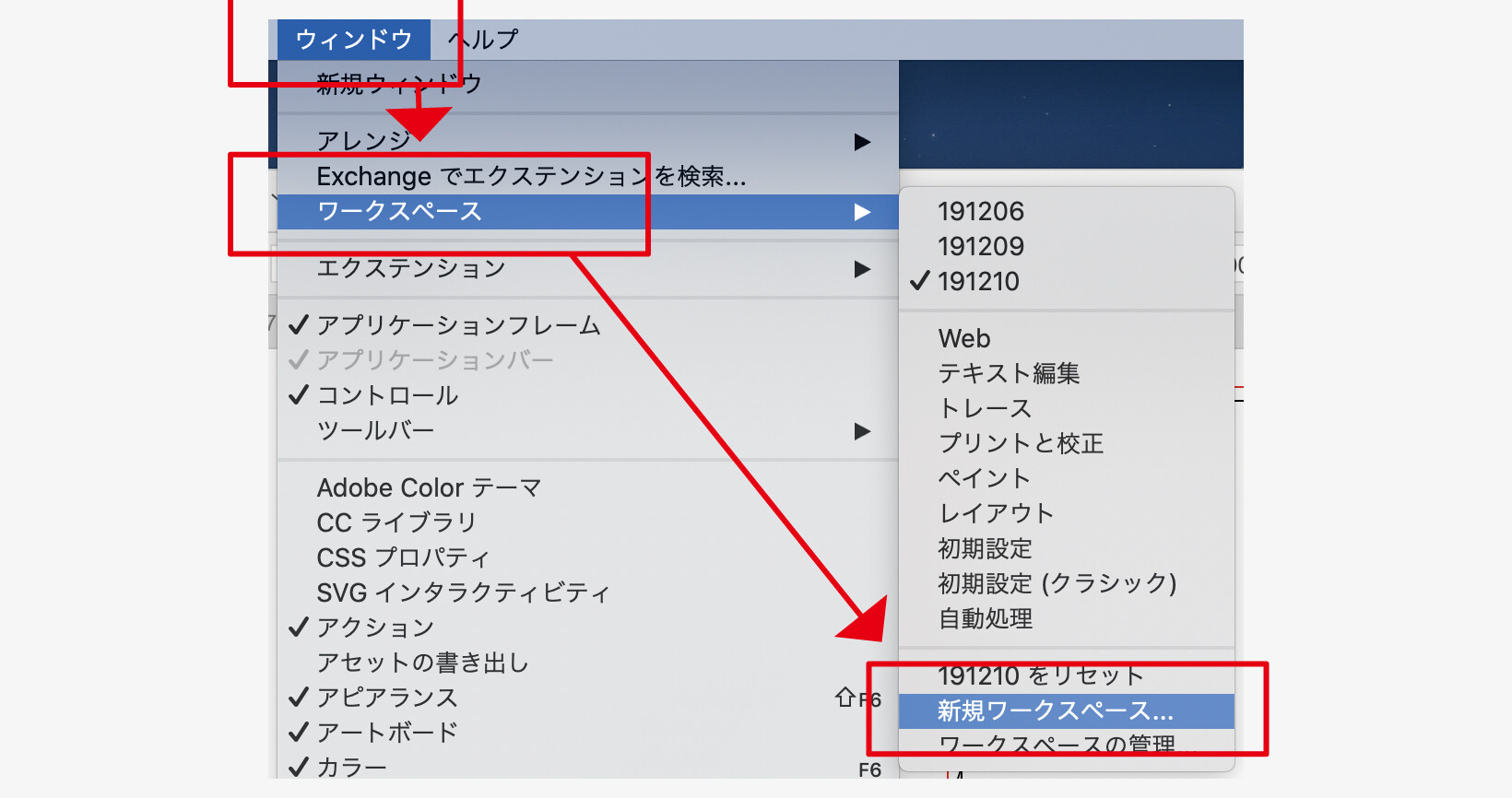This screenshot has width=1512, height=798.
Task: Click Exchange でエクステンションを検索...
Action: pos(531,177)
